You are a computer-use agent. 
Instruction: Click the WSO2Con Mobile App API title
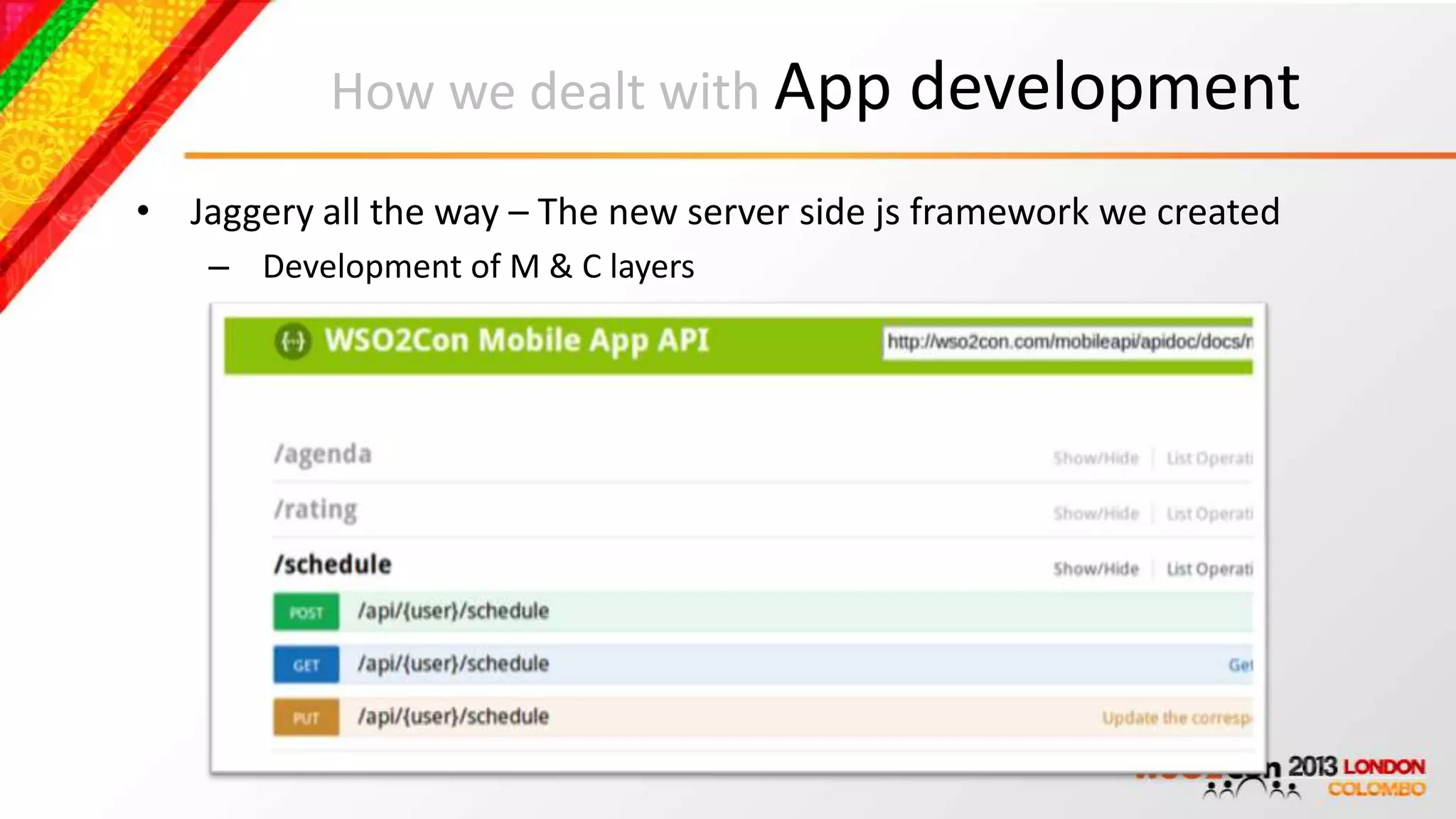click(x=517, y=341)
